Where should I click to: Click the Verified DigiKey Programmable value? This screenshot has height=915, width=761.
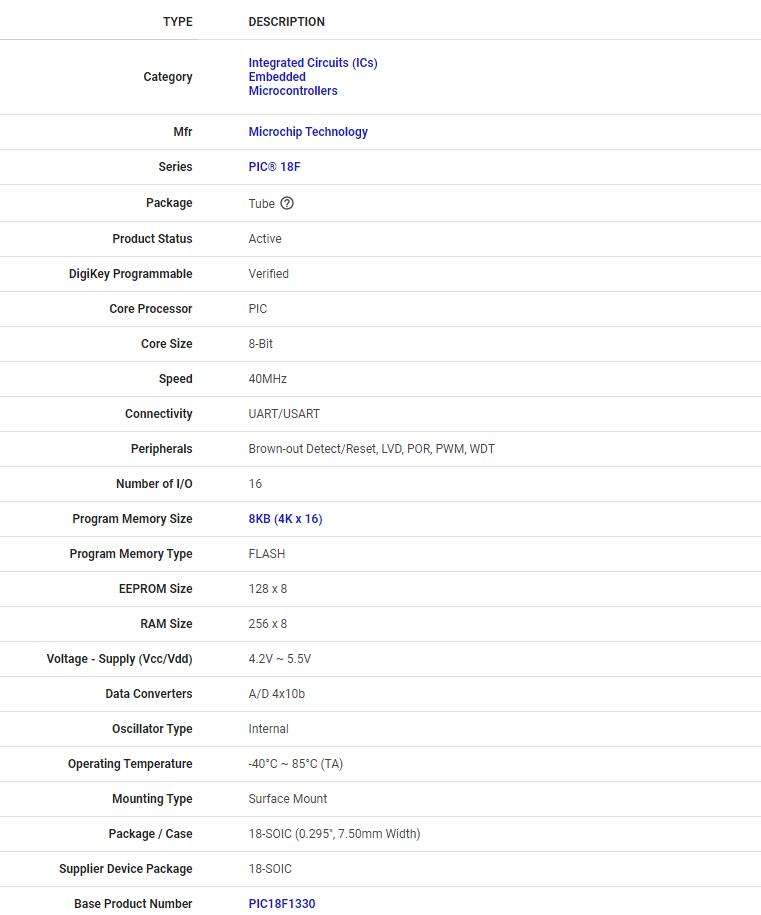268,274
